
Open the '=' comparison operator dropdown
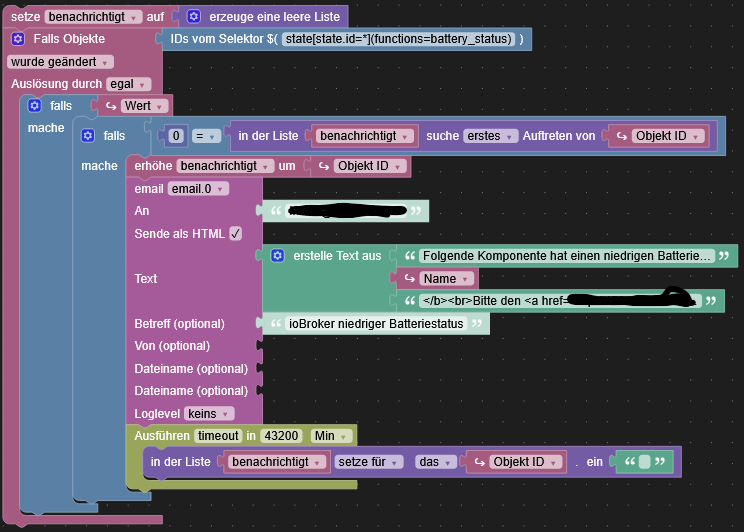(x=206, y=136)
